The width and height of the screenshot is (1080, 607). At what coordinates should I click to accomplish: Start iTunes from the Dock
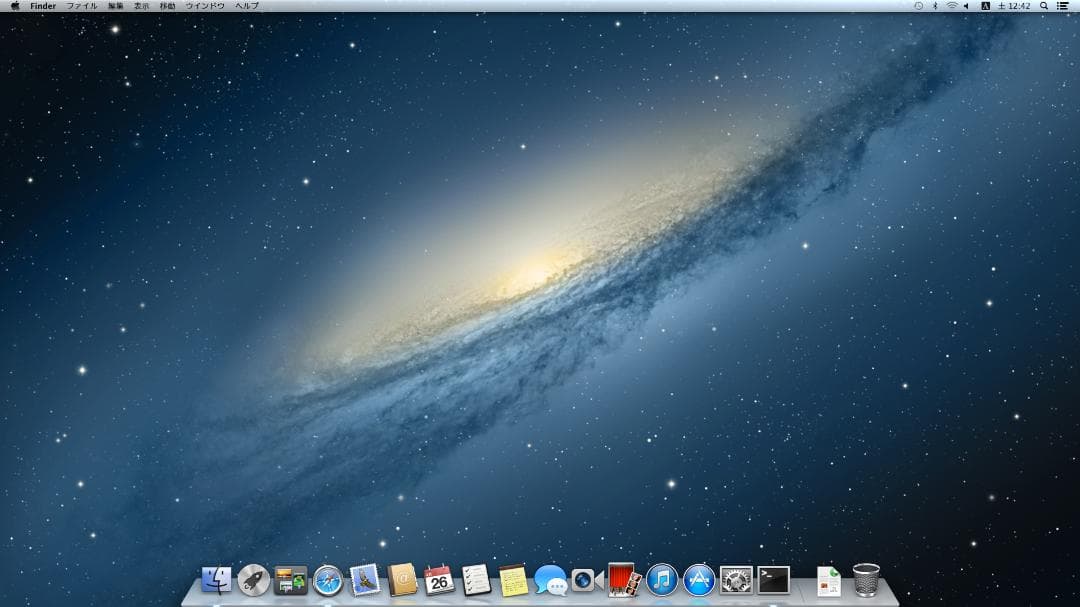660,581
